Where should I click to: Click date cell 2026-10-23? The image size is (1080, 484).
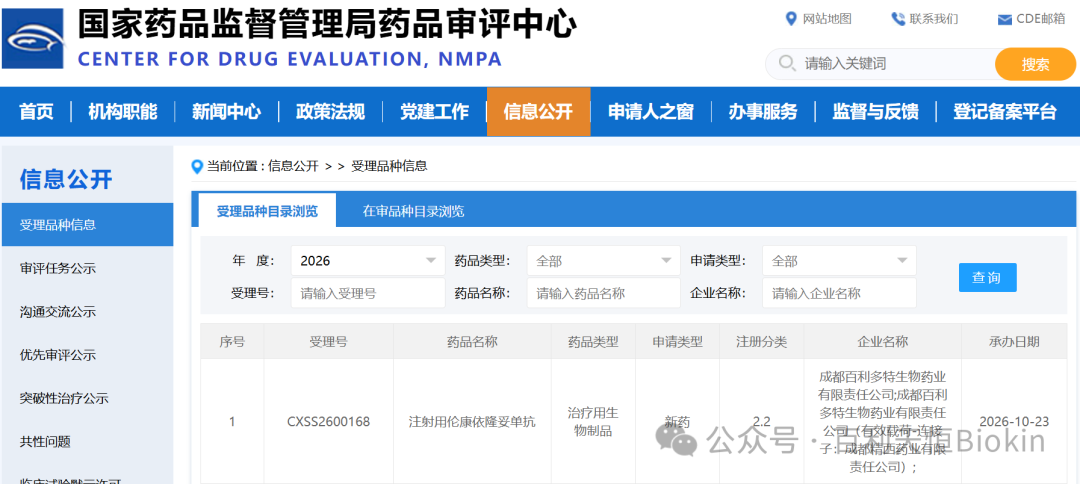tap(1014, 421)
